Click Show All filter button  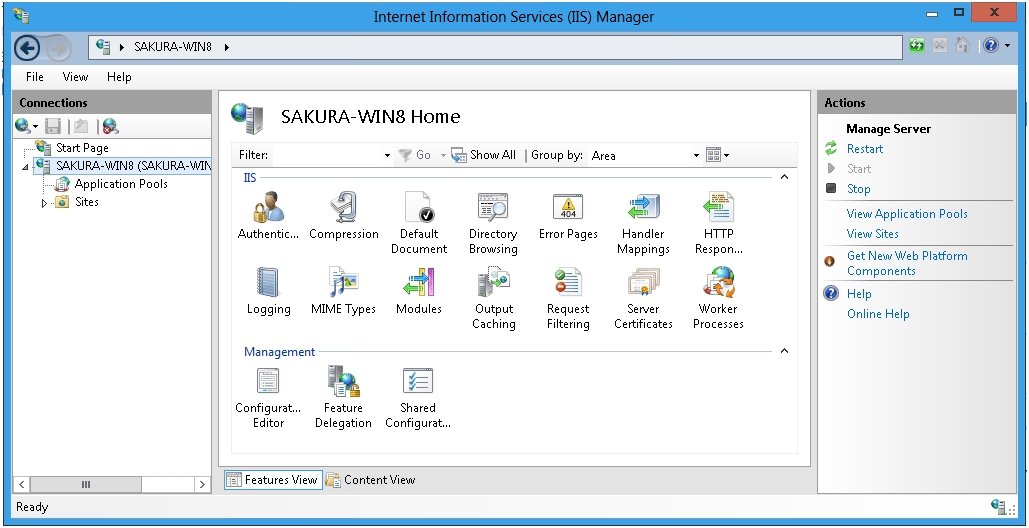[484, 155]
